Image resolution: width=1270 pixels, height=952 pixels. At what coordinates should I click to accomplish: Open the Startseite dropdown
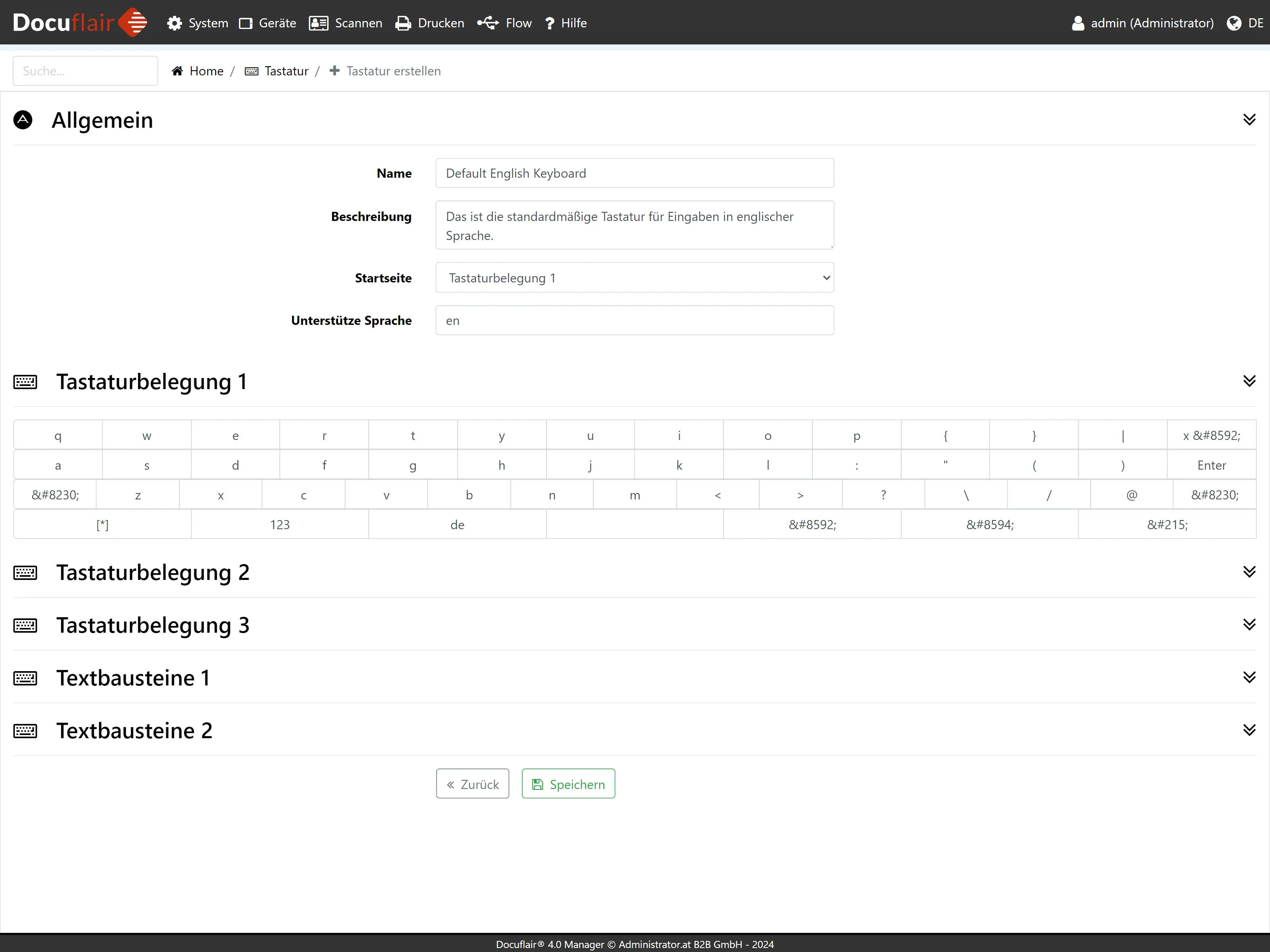coord(635,278)
